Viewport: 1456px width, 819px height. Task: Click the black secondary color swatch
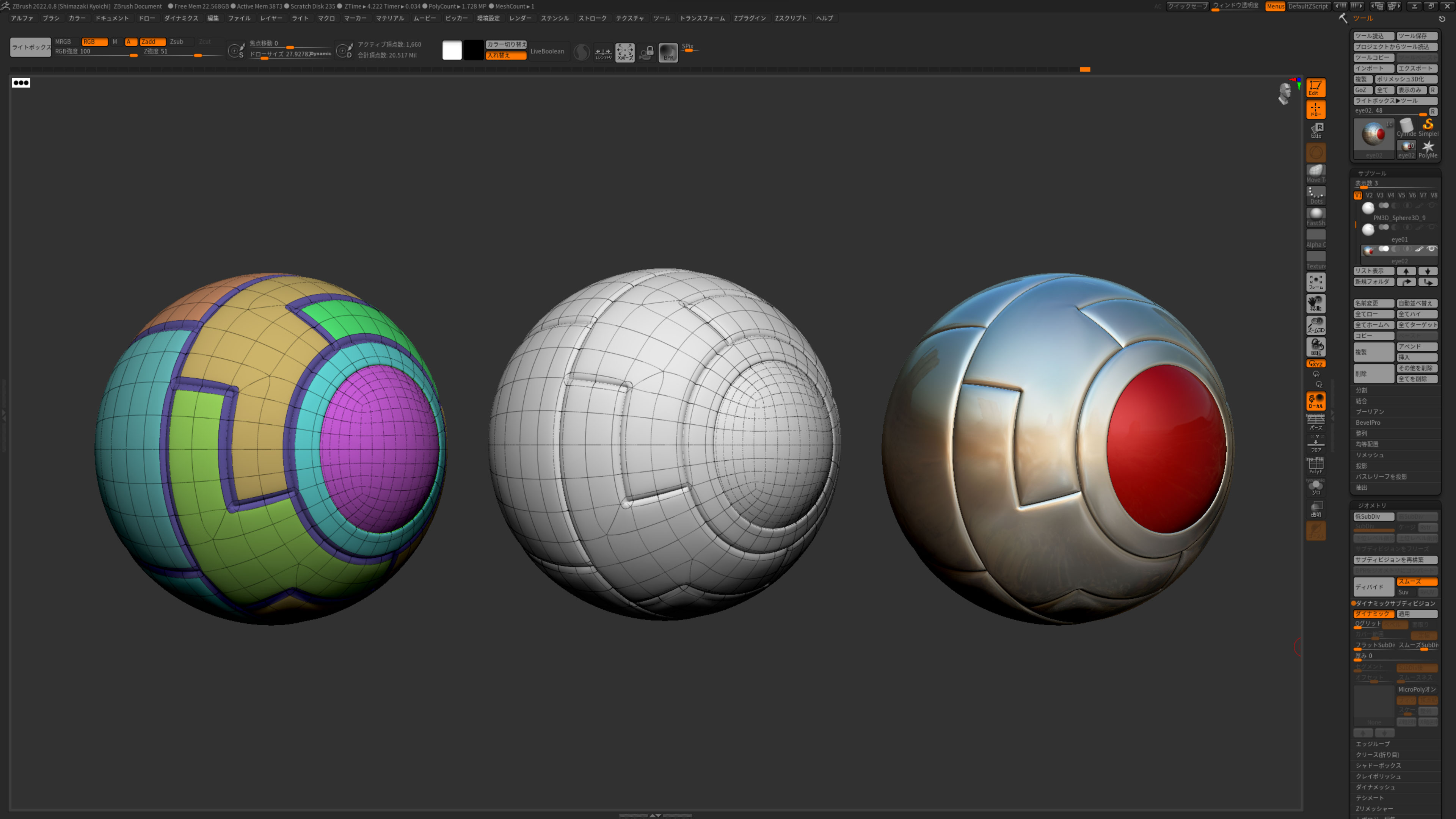pyautogui.click(x=474, y=50)
